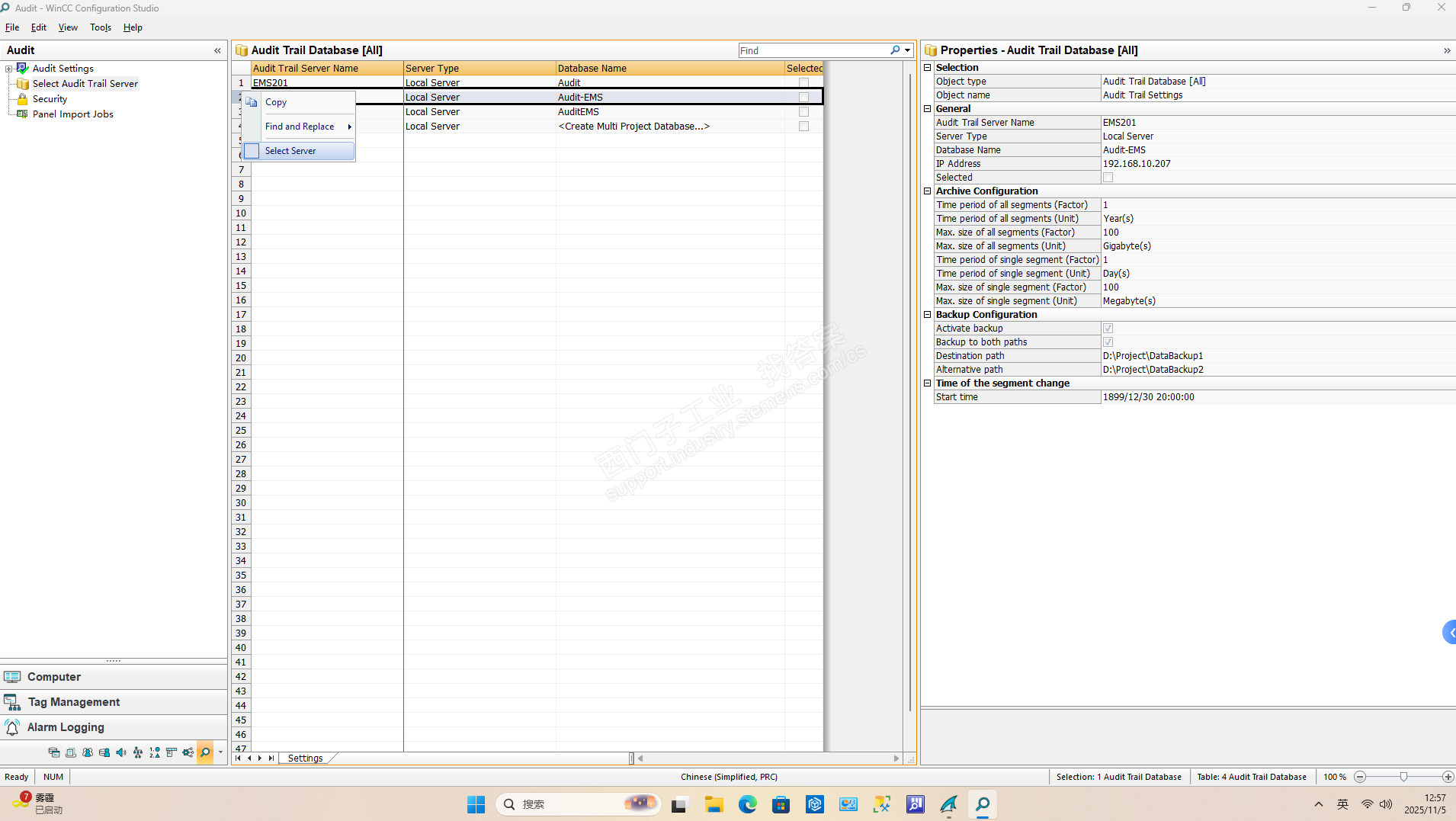Select the Panel Import Jobs tree item
This screenshot has width=1456, height=821.
(x=73, y=114)
